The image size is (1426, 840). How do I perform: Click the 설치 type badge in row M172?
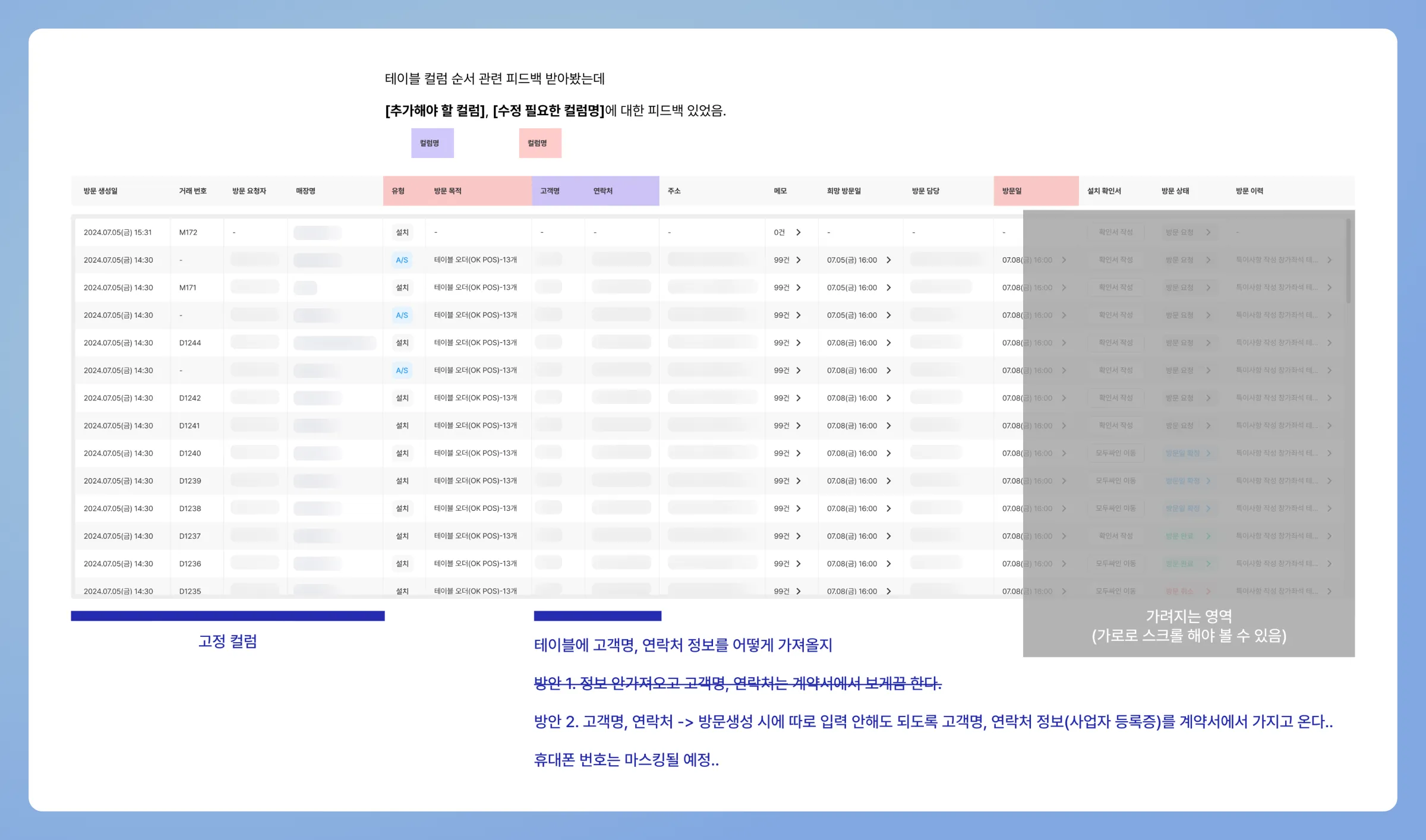[x=402, y=232]
